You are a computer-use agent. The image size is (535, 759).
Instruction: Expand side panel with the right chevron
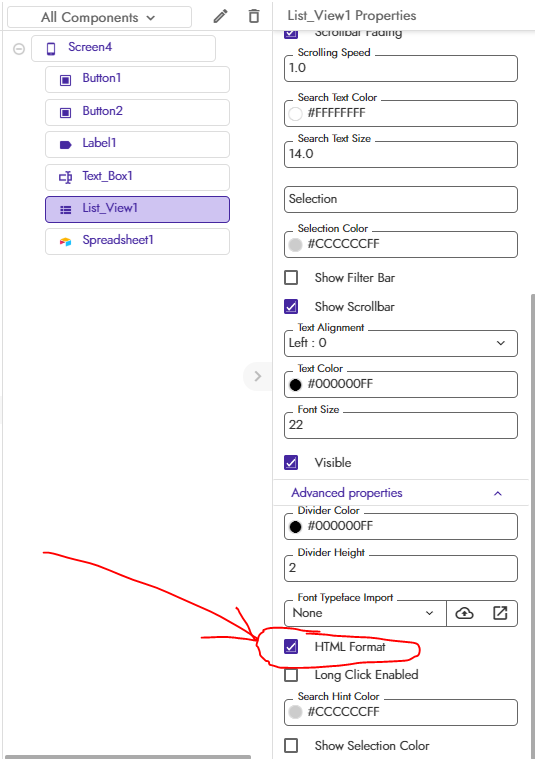(258, 376)
